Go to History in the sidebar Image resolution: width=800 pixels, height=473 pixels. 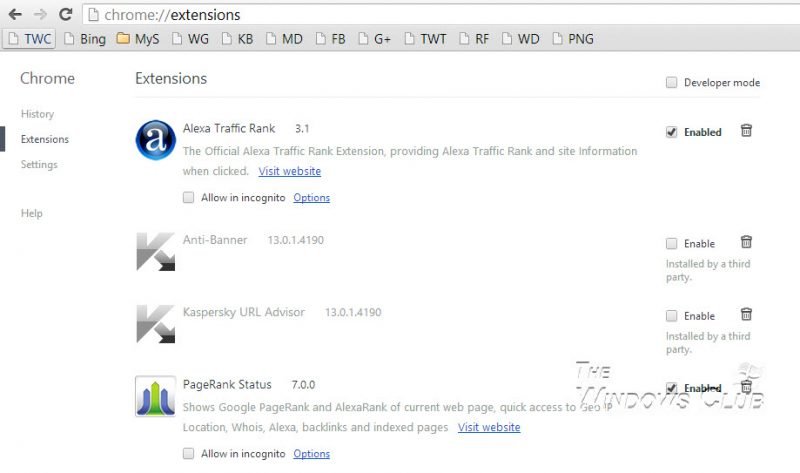37,114
